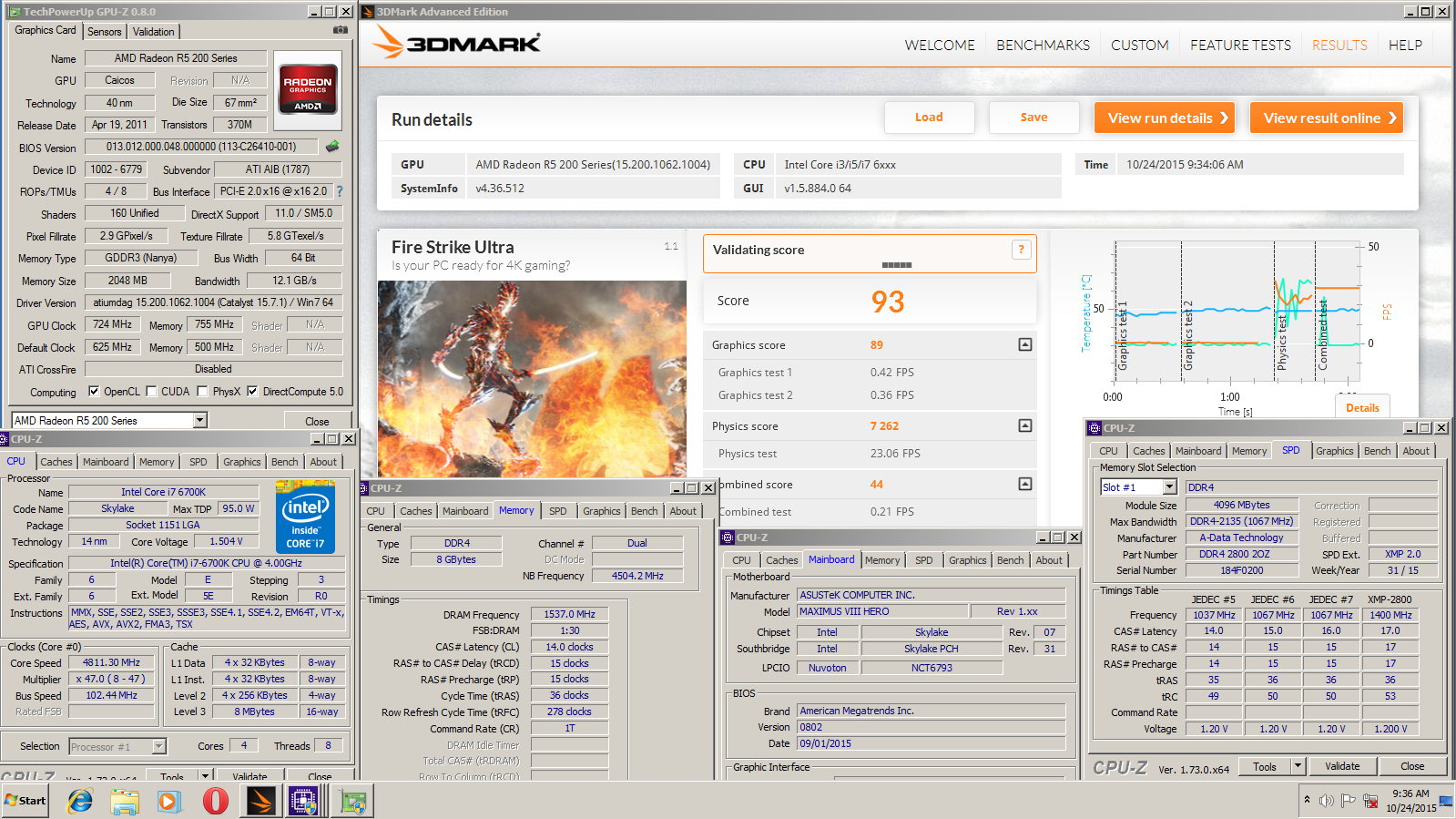The width and height of the screenshot is (1456, 819).
Task: Open the Processor #1 selection dropdown
Action: (158, 746)
